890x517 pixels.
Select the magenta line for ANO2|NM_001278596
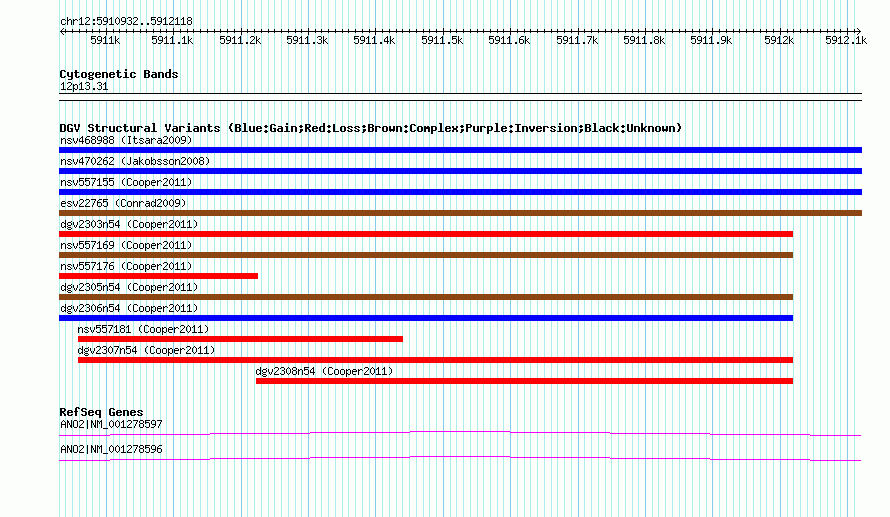pos(460,459)
